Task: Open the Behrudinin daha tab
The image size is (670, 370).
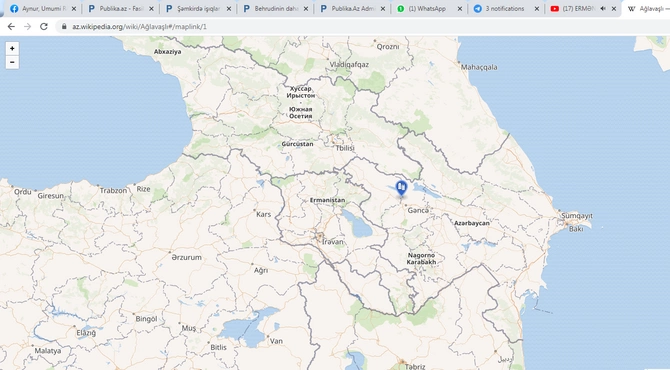Action: [275, 9]
